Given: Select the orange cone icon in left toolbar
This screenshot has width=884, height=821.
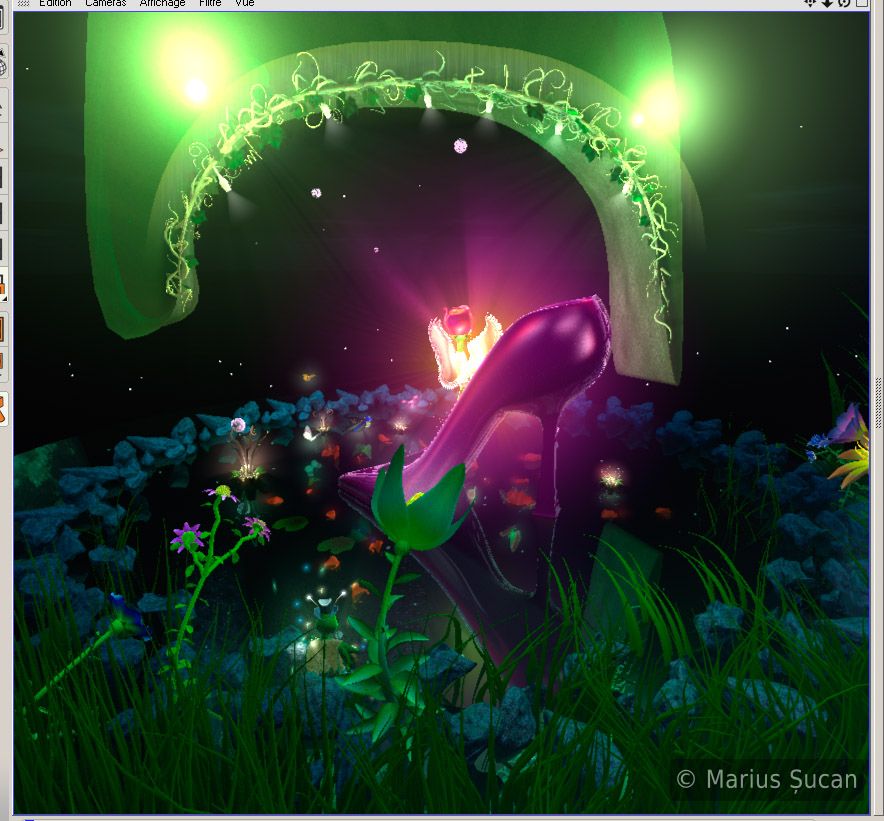Looking at the screenshot, I should click(3, 410).
